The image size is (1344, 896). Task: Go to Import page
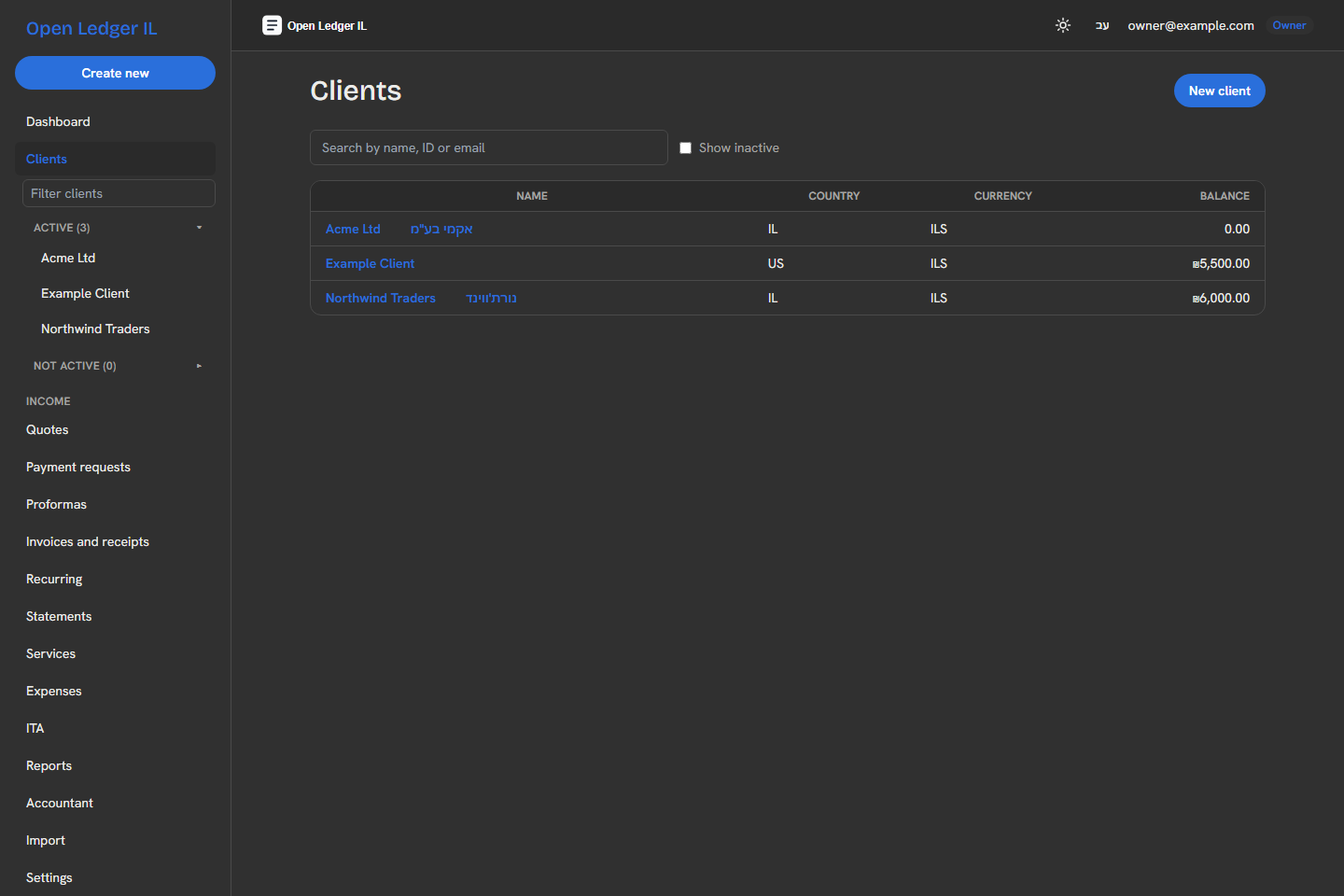point(115,840)
